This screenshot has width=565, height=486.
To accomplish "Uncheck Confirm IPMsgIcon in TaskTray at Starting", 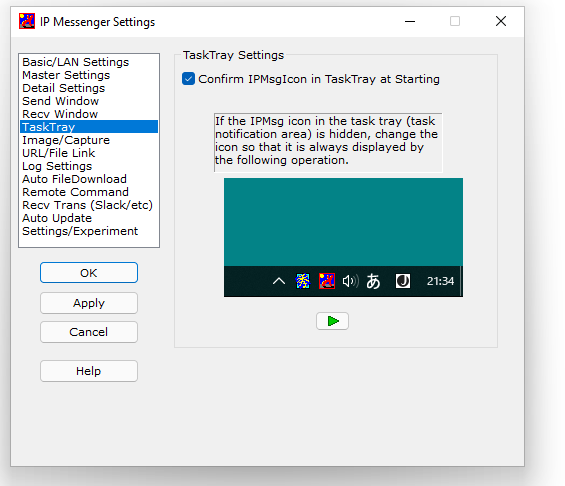I will 188,79.
